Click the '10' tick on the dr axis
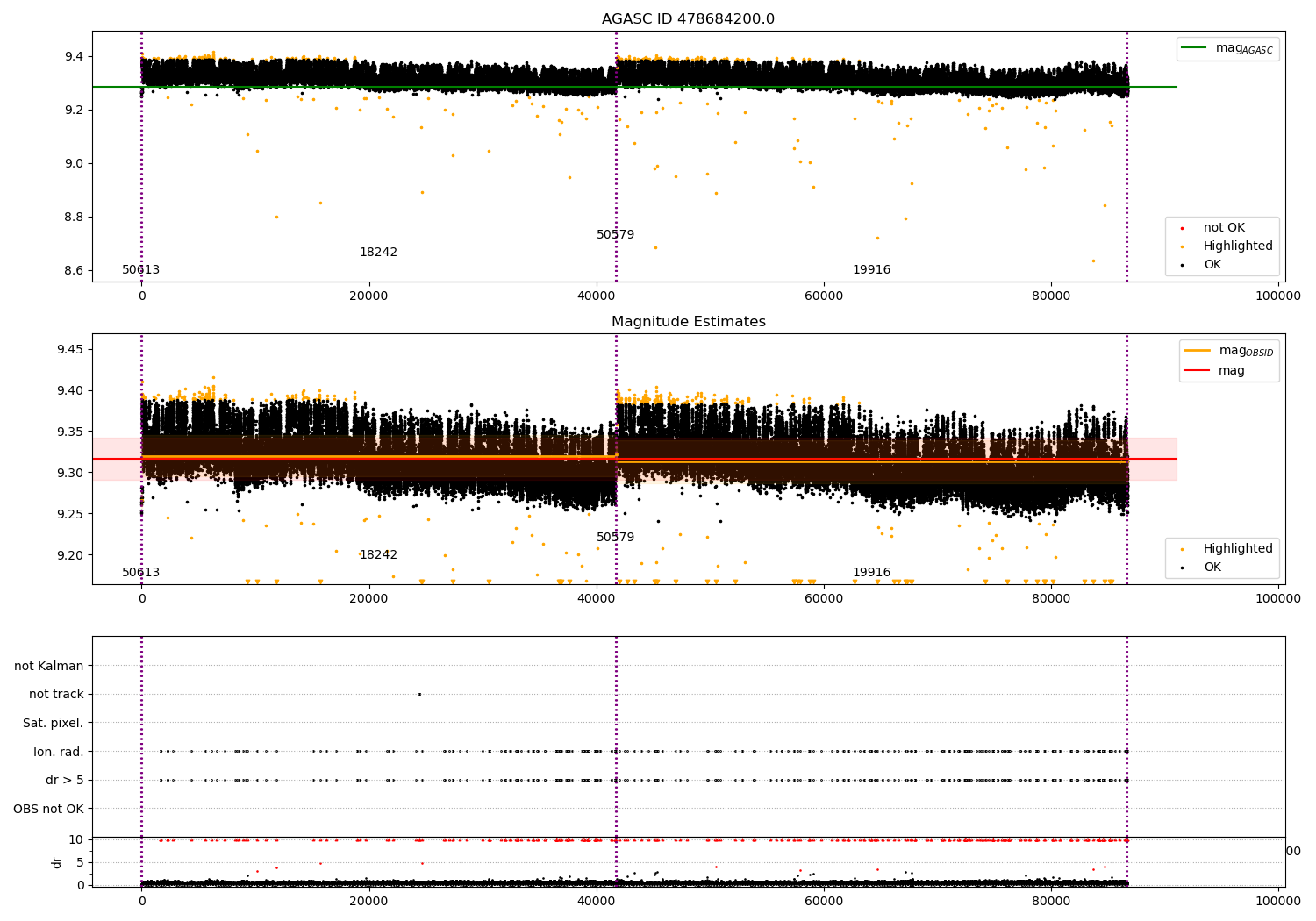This screenshot has width=1316, height=921. 76,839
